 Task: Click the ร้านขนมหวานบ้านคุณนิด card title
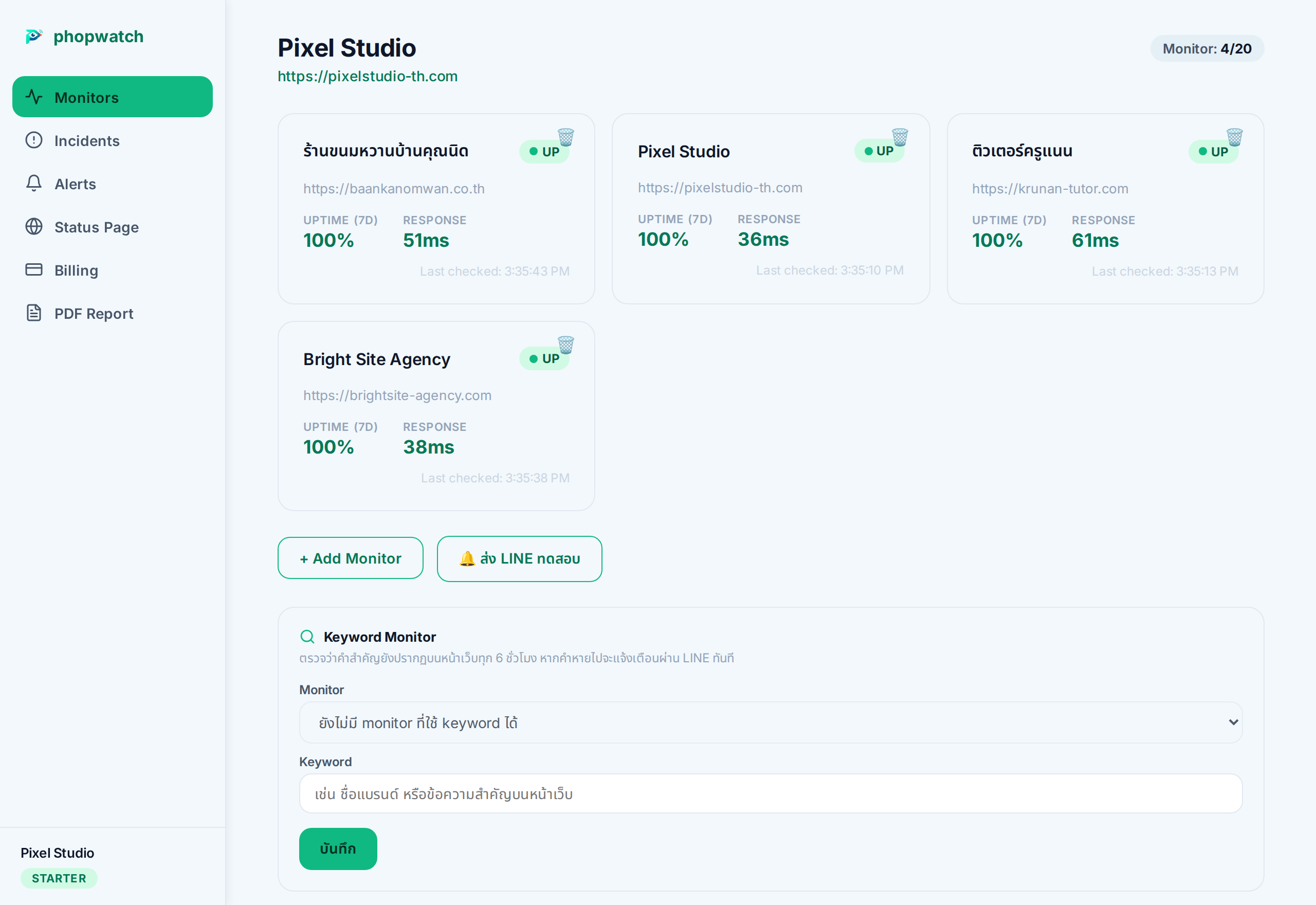click(x=386, y=151)
